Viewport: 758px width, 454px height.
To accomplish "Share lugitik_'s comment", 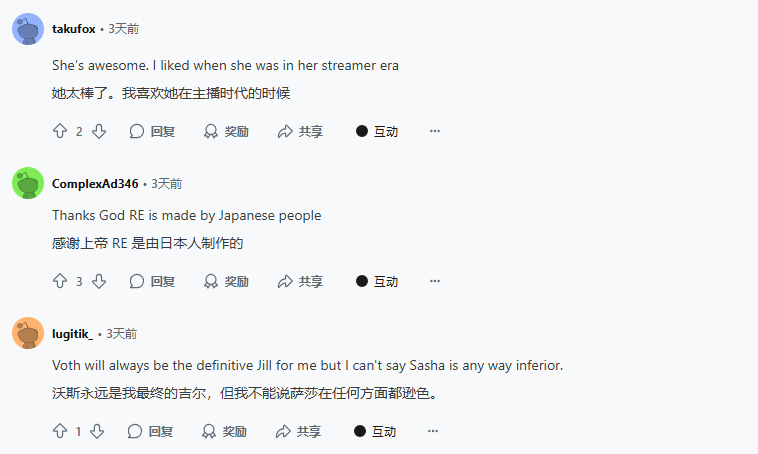I will point(300,431).
